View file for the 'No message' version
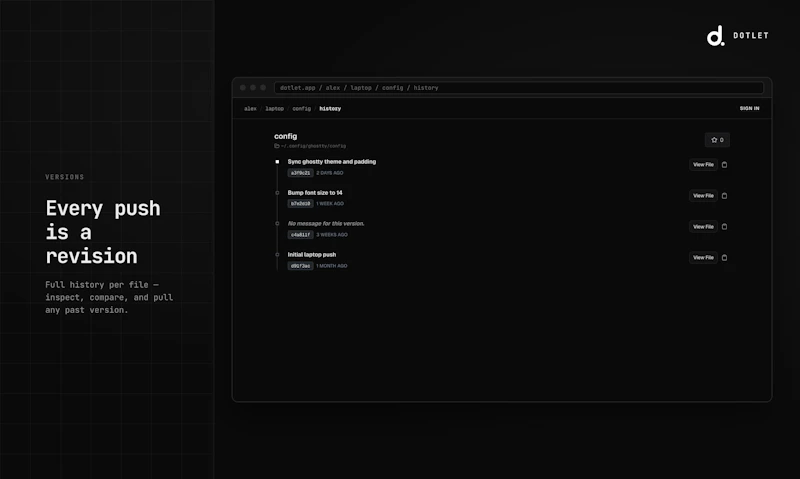 click(x=703, y=226)
